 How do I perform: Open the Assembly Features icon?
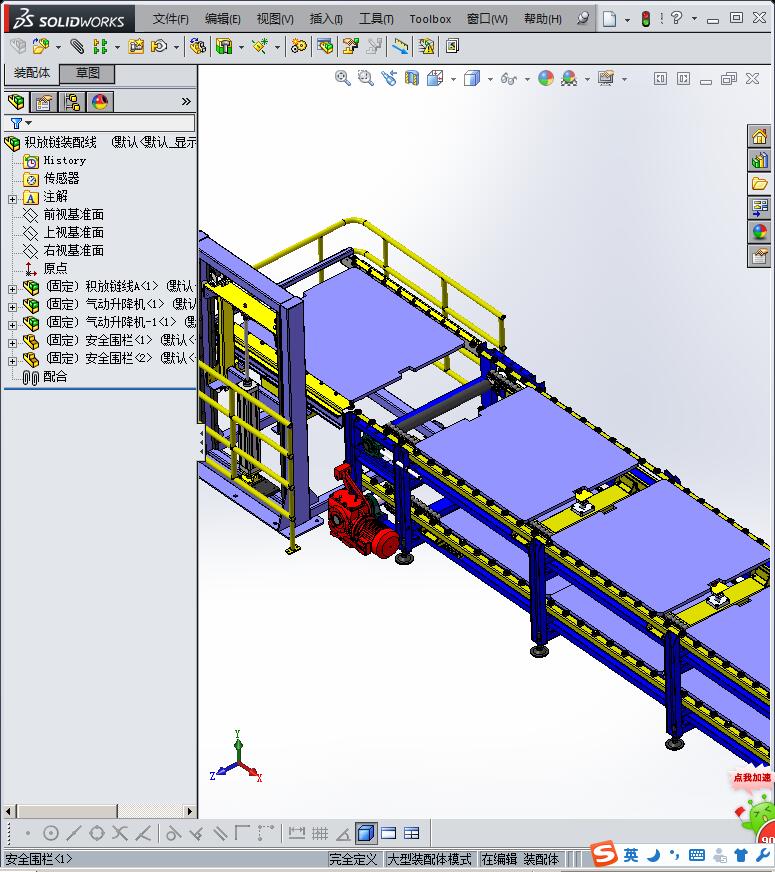click(224, 46)
